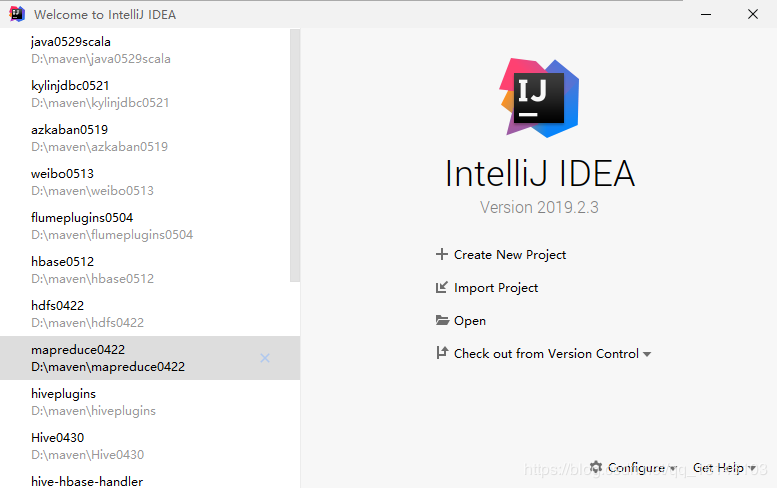Click the Create New Project link

510,255
